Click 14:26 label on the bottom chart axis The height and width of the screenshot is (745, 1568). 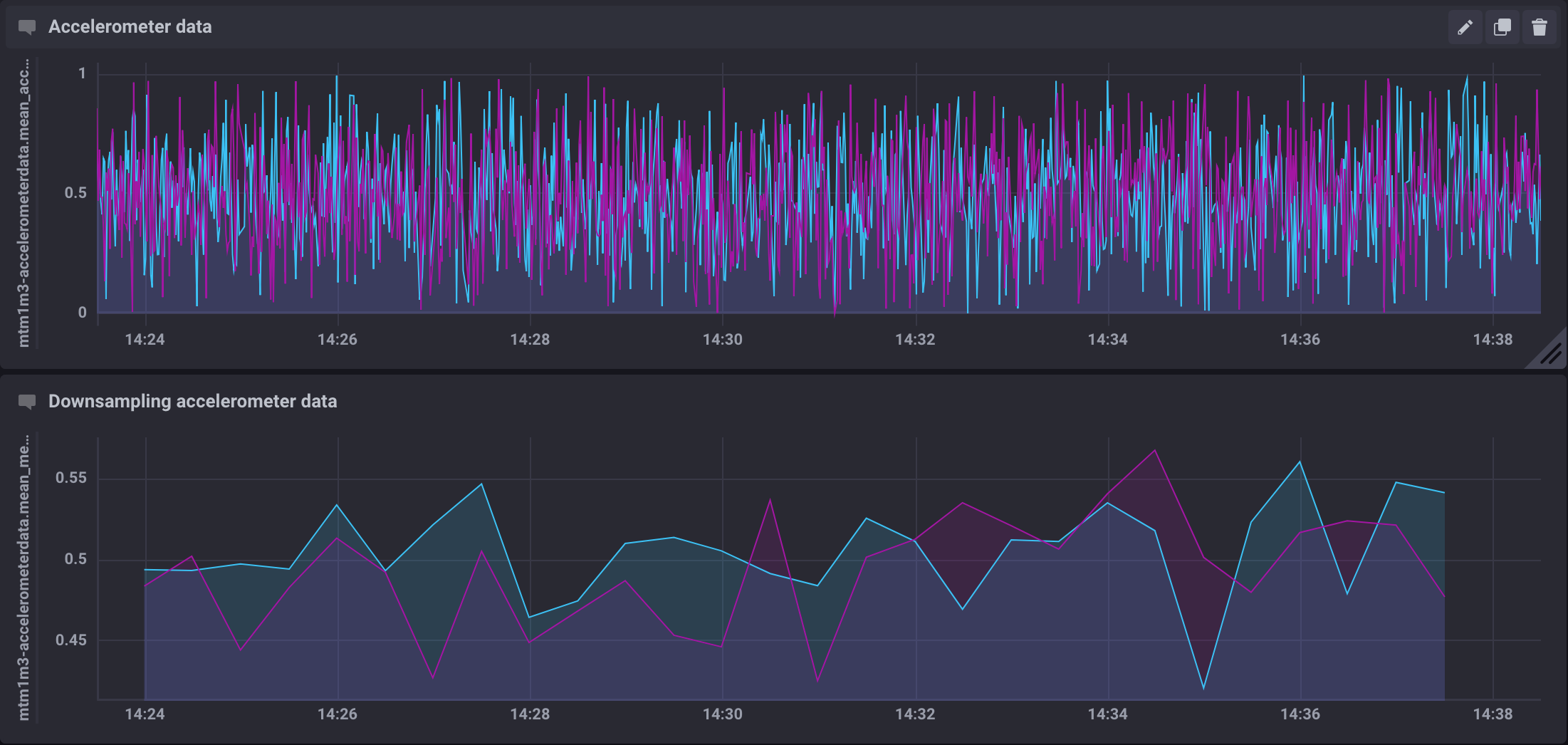click(x=338, y=714)
